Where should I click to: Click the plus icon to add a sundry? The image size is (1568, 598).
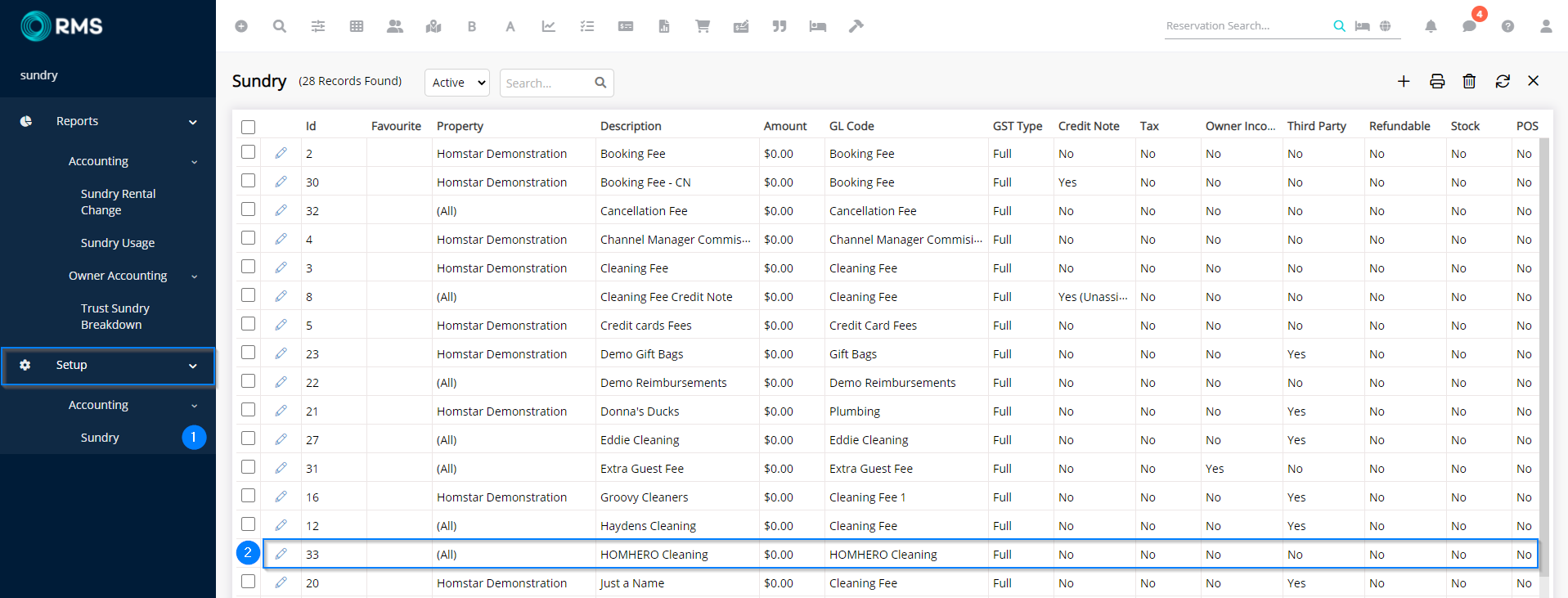[1404, 81]
